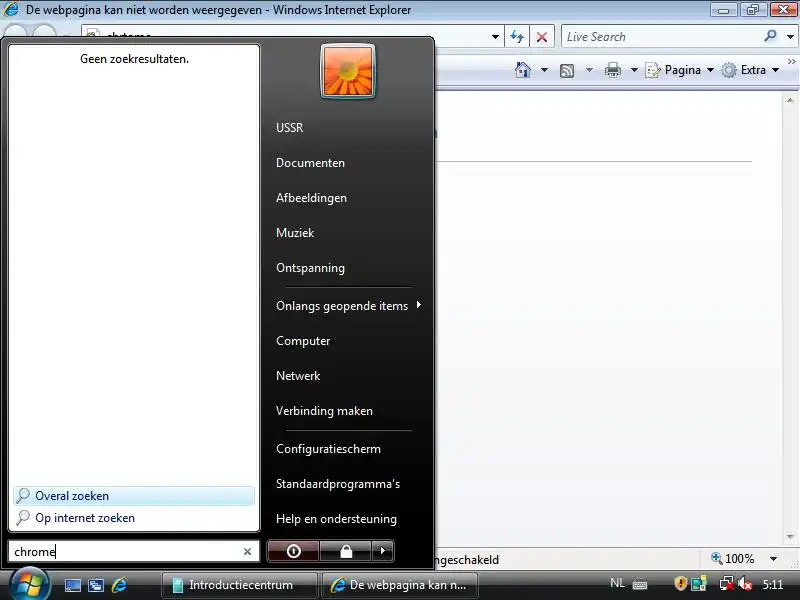This screenshot has height=600, width=800.
Task: Open Internet Explorer from the quick launch bar
Action: 119,585
